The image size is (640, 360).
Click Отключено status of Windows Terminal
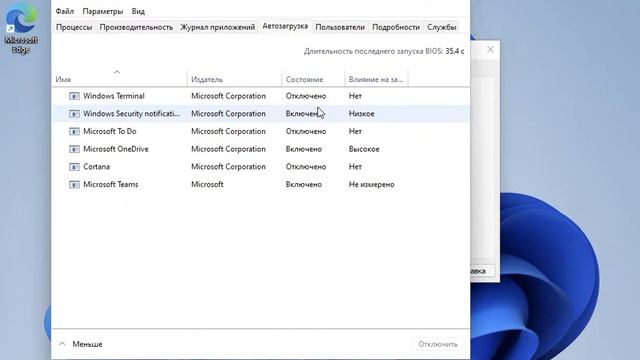tap(306, 96)
